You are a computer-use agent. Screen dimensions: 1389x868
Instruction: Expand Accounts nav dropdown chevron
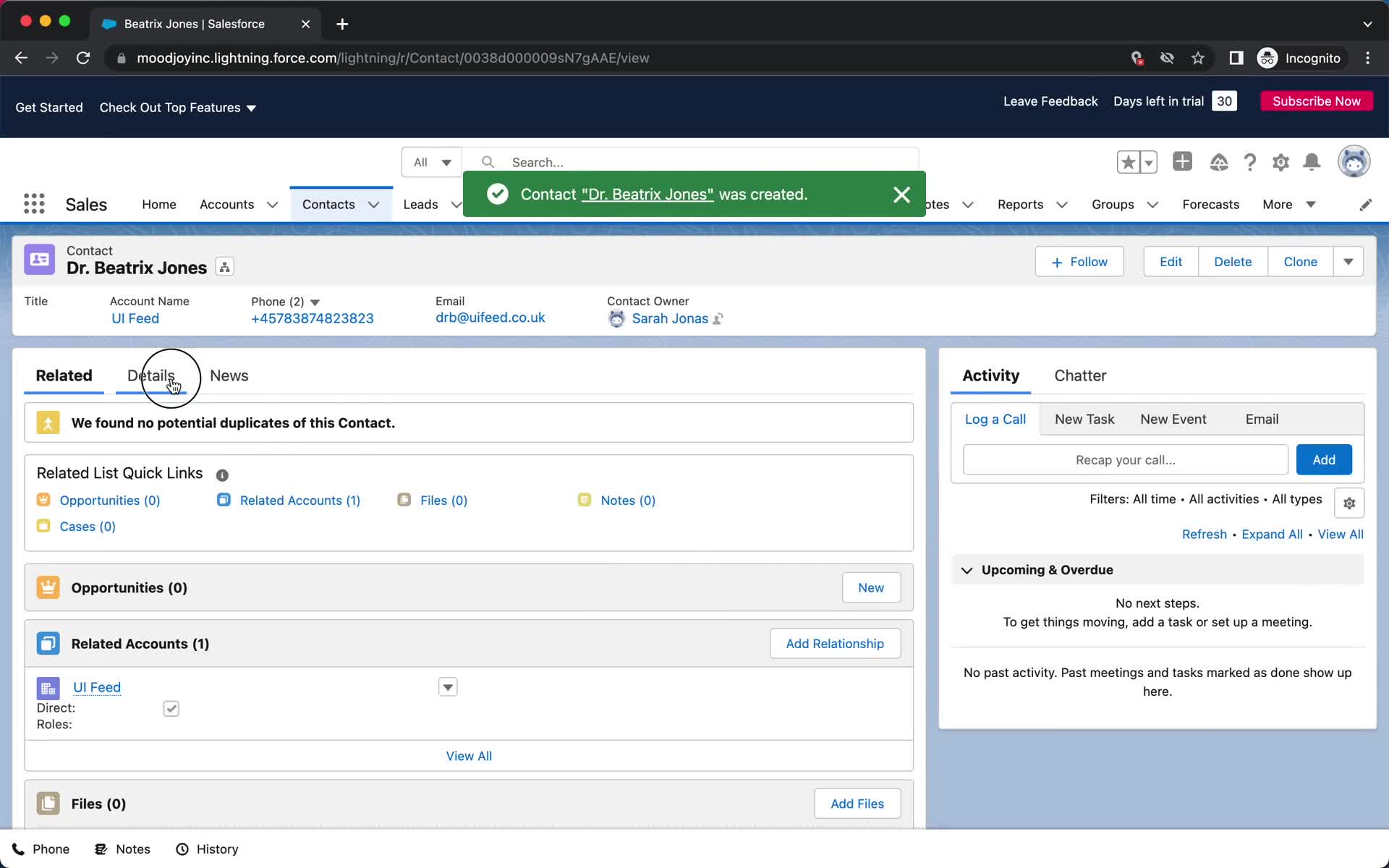pyautogui.click(x=273, y=205)
